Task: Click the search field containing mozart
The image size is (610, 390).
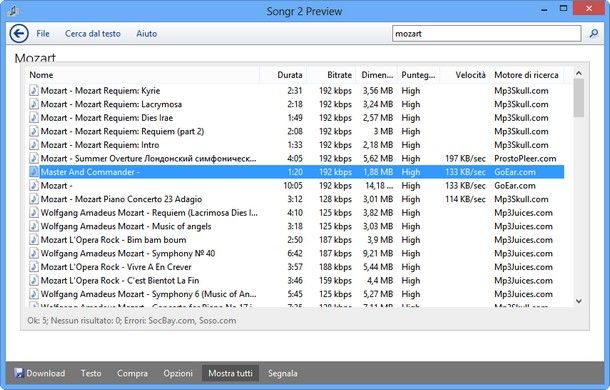Action: click(486, 33)
